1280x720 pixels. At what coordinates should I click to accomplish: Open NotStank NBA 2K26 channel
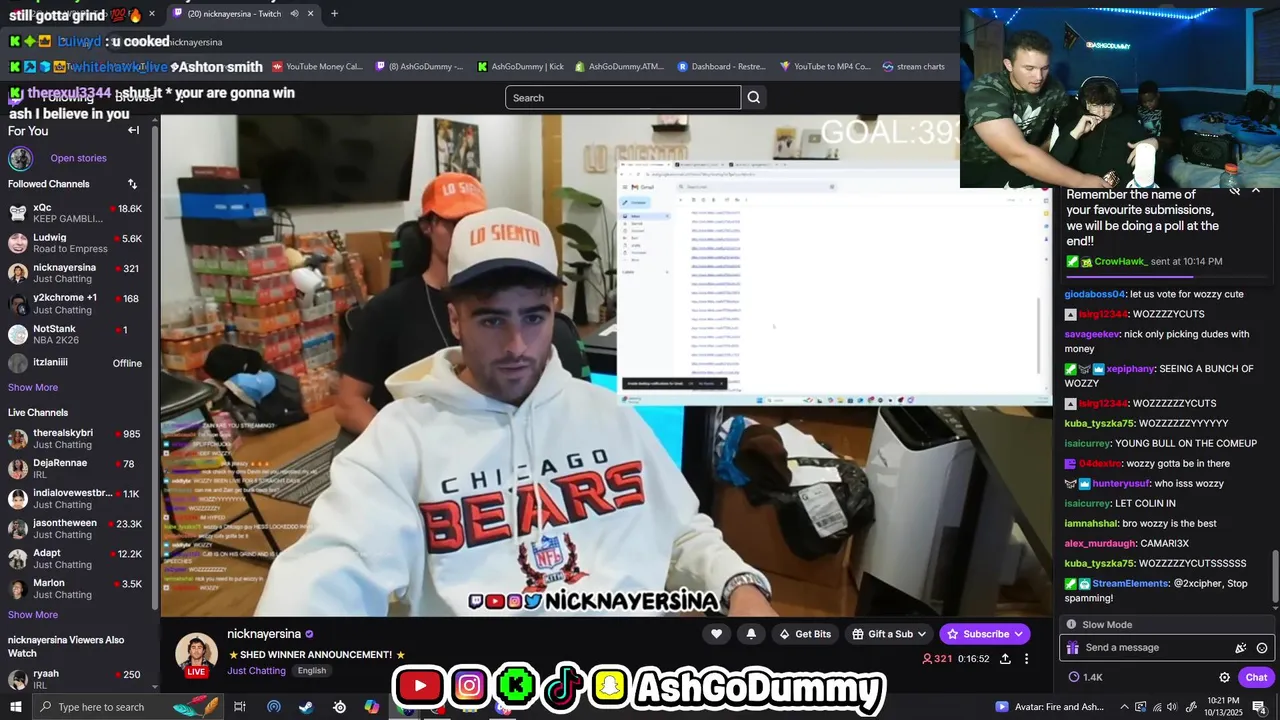click(x=75, y=334)
